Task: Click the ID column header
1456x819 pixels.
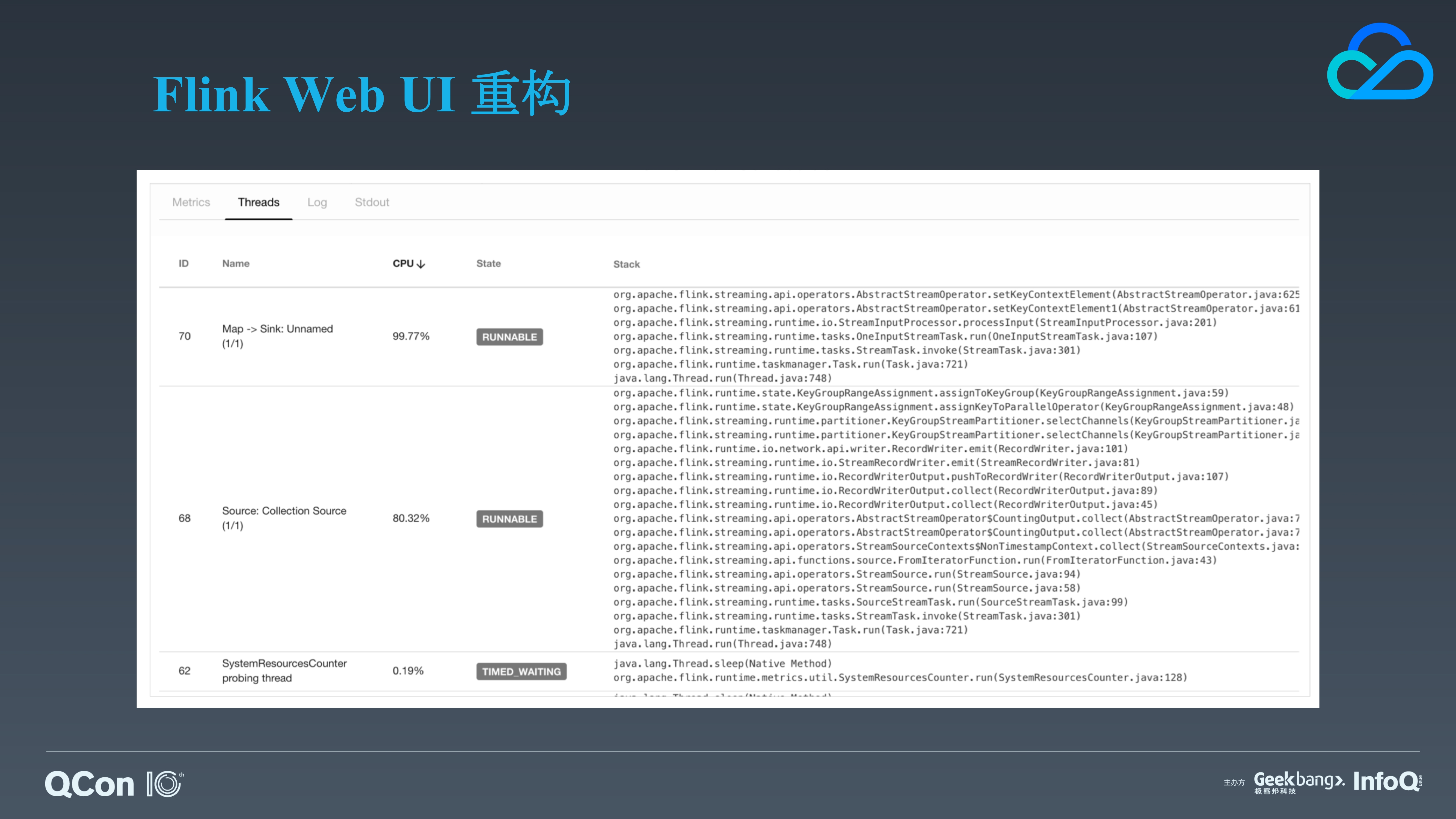Action: [184, 263]
